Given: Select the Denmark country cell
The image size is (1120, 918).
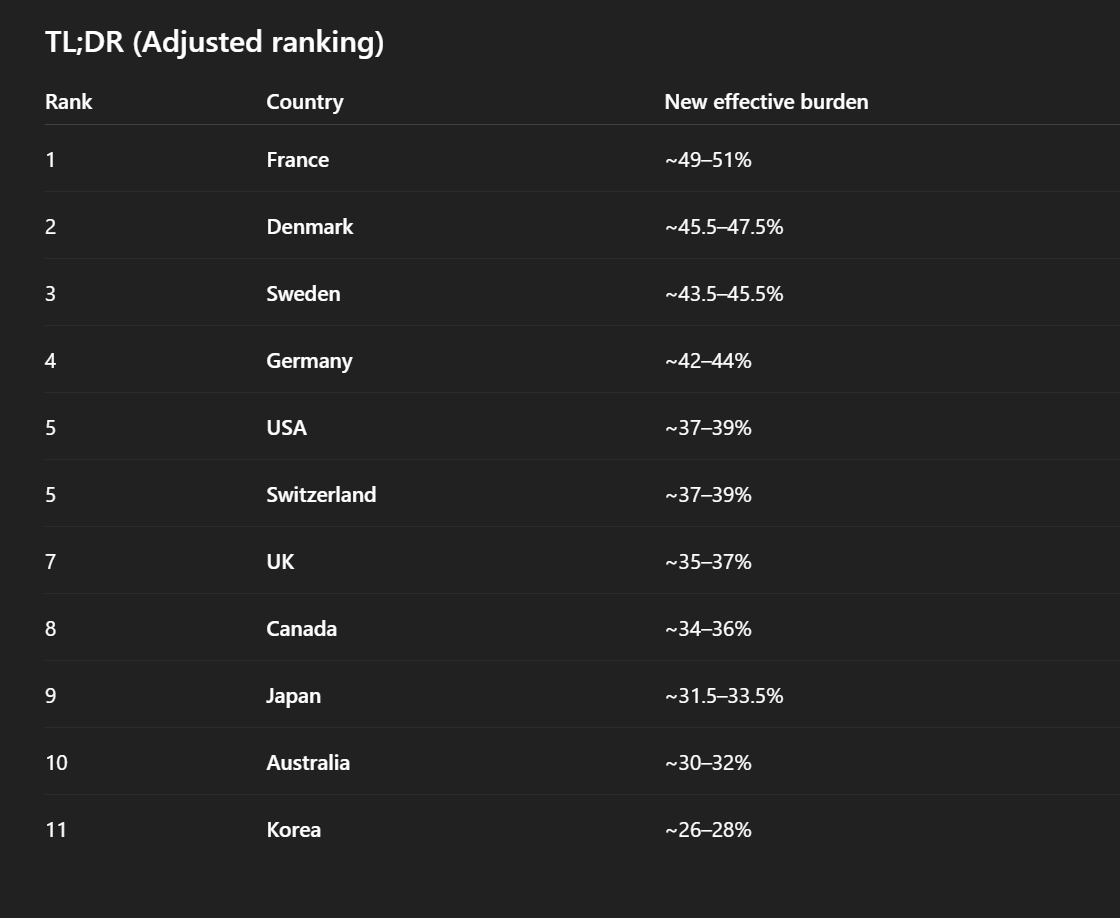Looking at the screenshot, I should pos(310,227).
